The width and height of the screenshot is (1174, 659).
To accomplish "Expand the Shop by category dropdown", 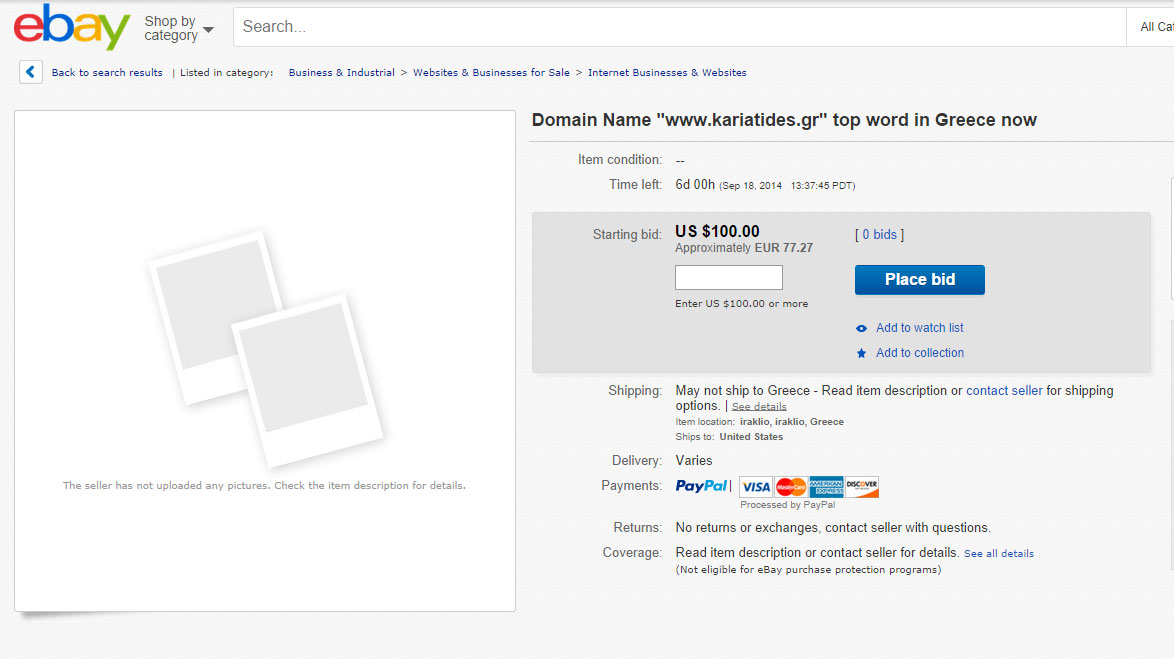I will 179,28.
